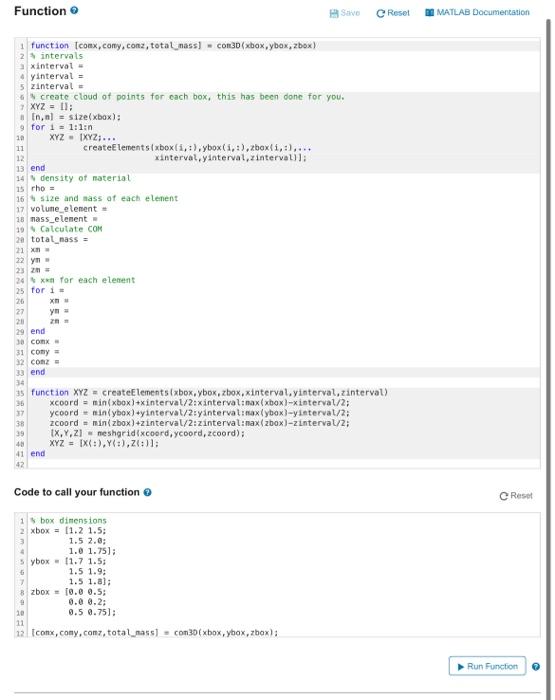Viewport: 555px width, 700px height.
Task: Click the 'zcoord =' line in createElements
Action: 200,423
